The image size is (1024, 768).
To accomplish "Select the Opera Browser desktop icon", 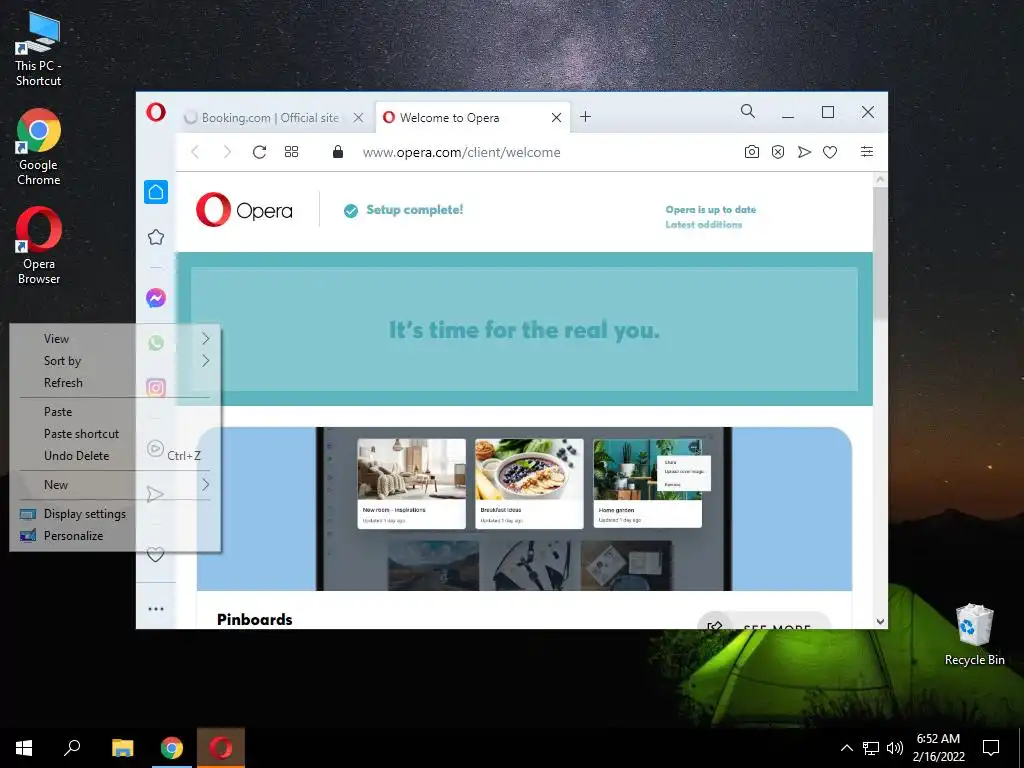I will tap(39, 246).
